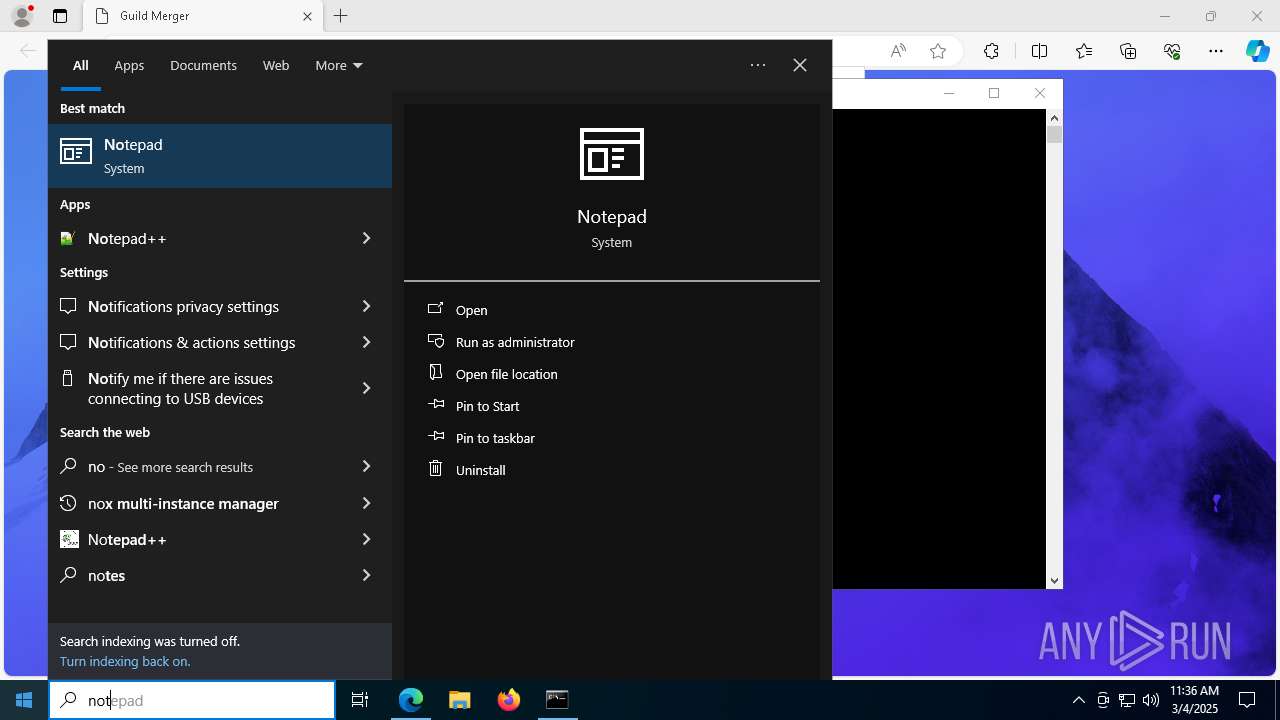Expand the Notepad++ app result arrow
The image size is (1280, 720).
coord(366,238)
